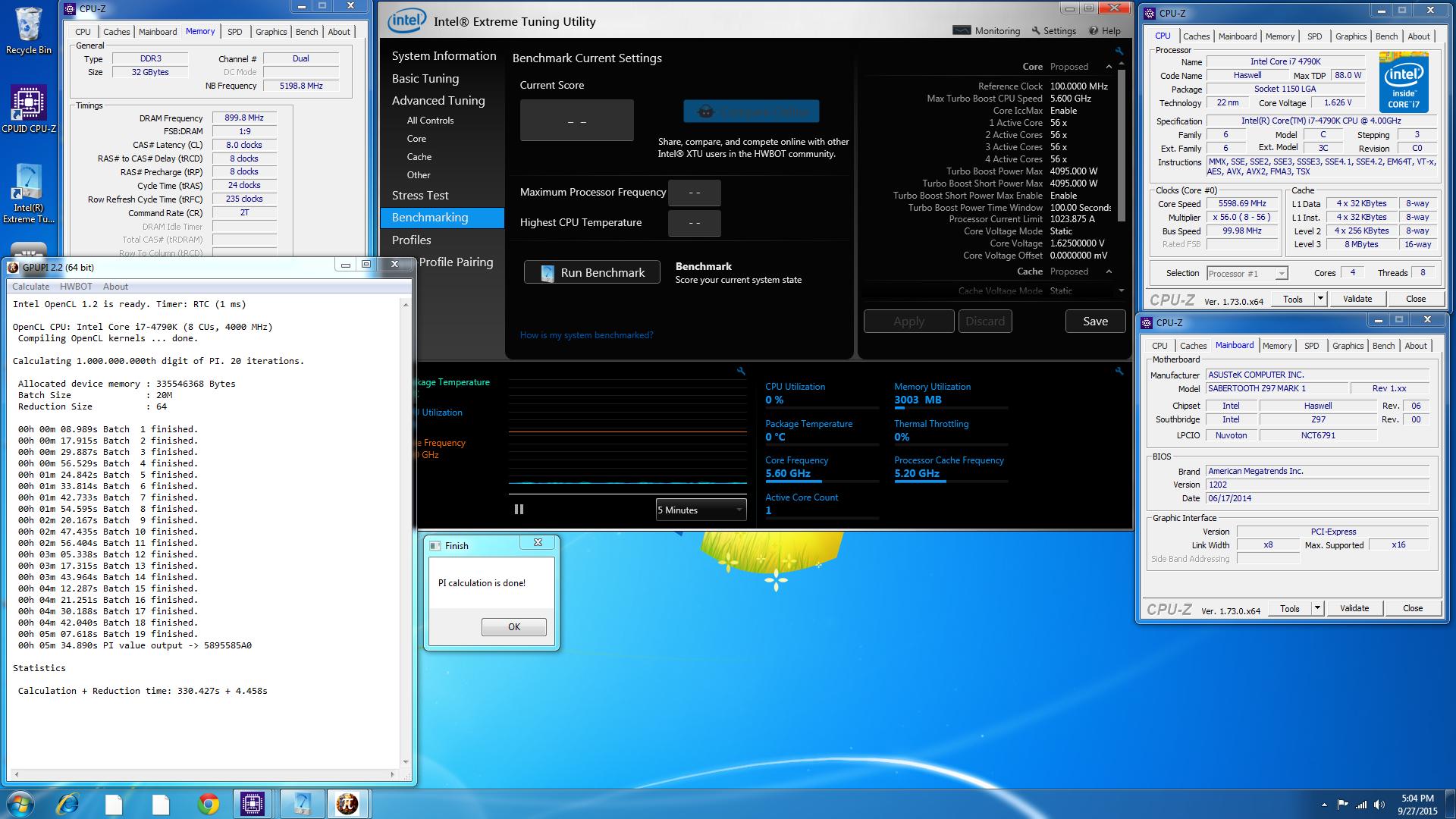Switch to SPD tab in left CPU-Z
This screenshot has width=1456, height=819.
coord(235,32)
